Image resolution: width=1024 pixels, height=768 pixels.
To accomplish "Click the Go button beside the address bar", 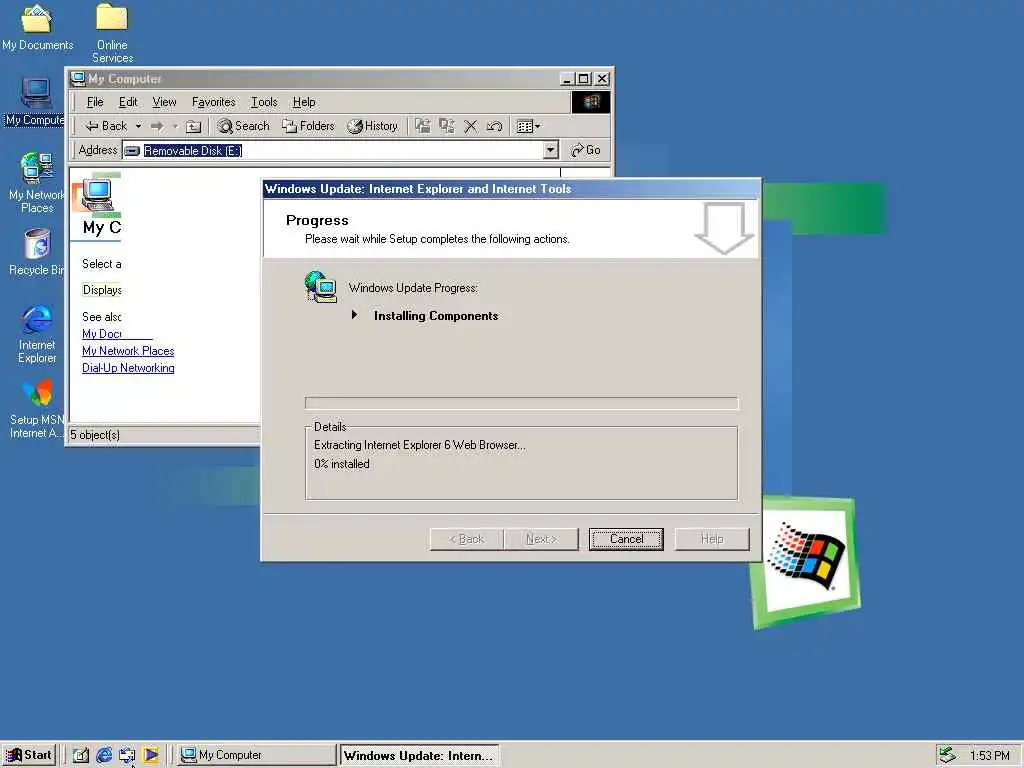I will 586,150.
